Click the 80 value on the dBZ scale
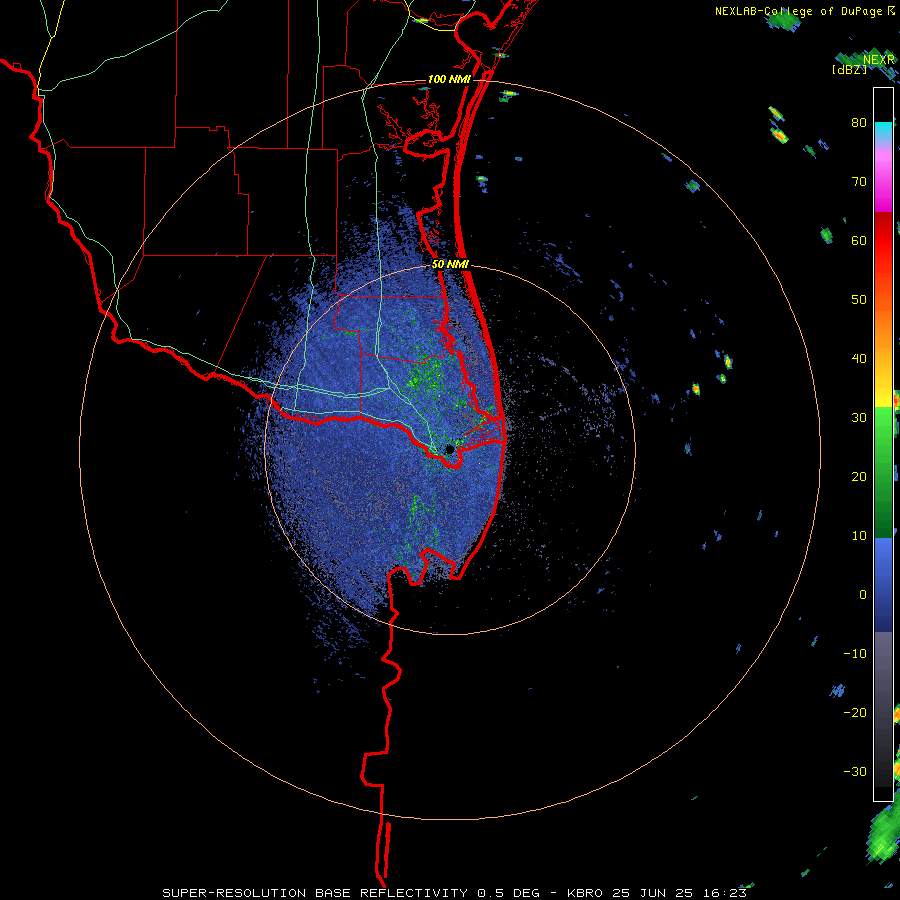900x900 pixels. click(859, 123)
